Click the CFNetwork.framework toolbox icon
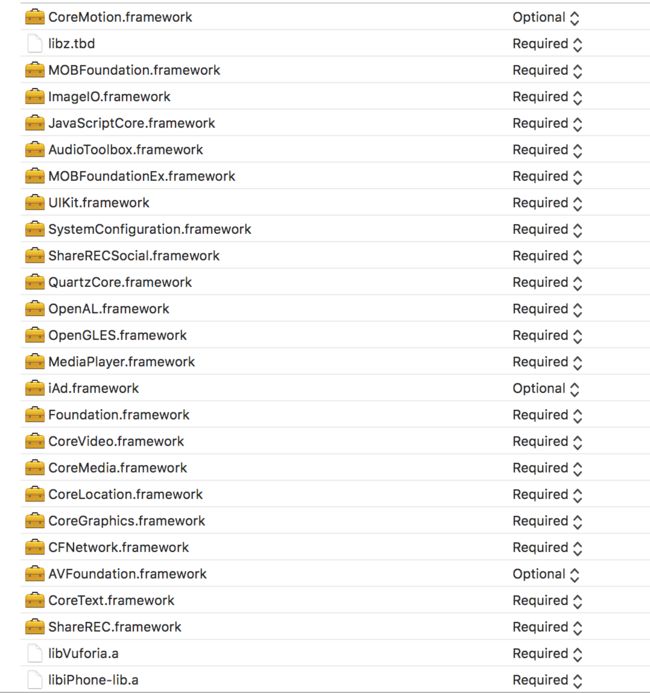 tap(35, 548)
